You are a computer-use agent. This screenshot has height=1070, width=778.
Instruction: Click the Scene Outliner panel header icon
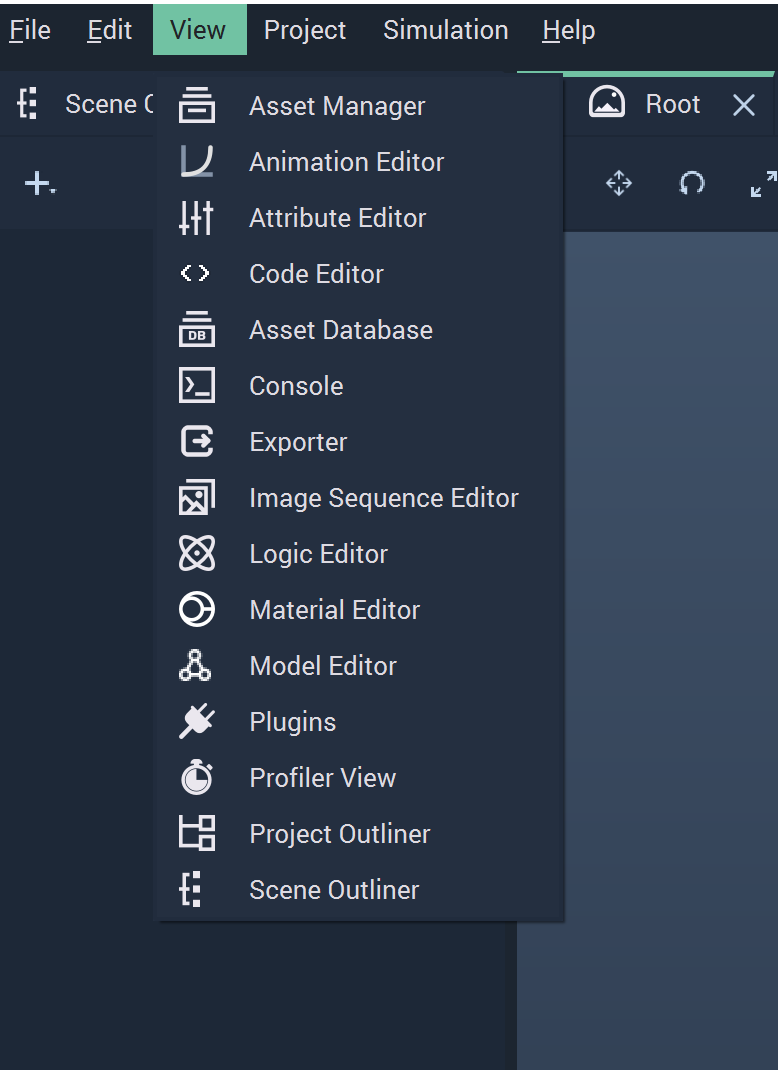click(x=27, y=104)
